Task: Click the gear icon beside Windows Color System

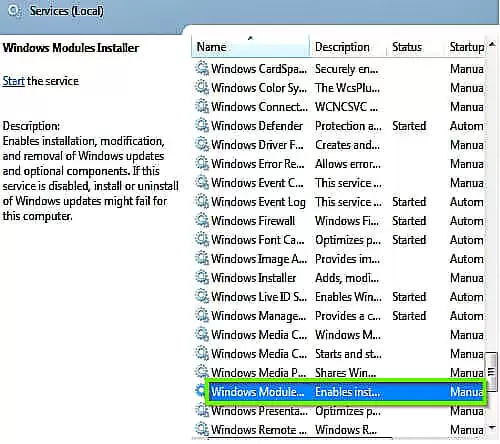Action: [x=202, y=87]
